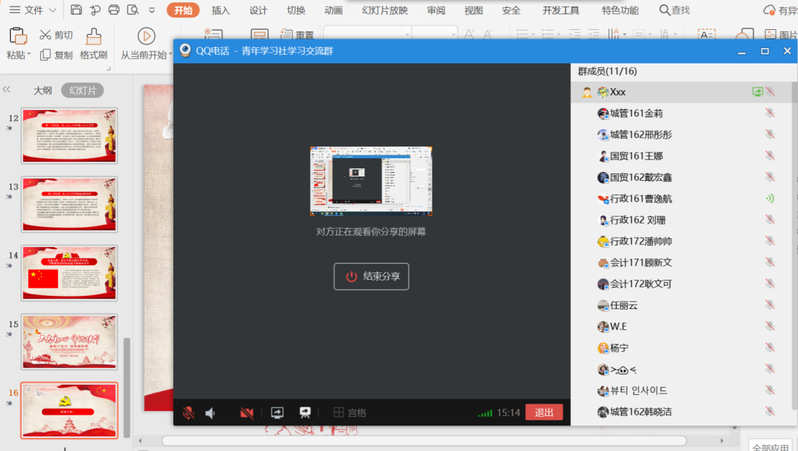Click the save icon in WPS toolbar
The width and height of the screenshot is (798, 451).
[77, 10]
